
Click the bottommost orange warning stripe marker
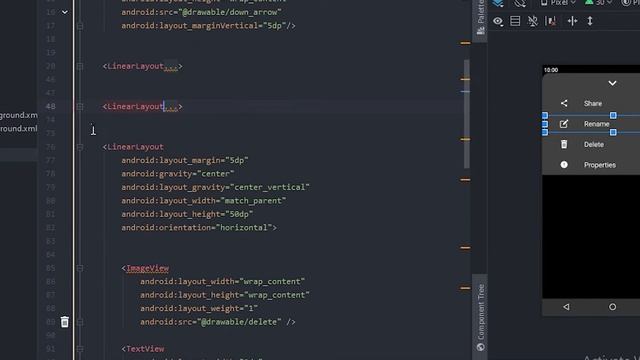coord(465,288)
